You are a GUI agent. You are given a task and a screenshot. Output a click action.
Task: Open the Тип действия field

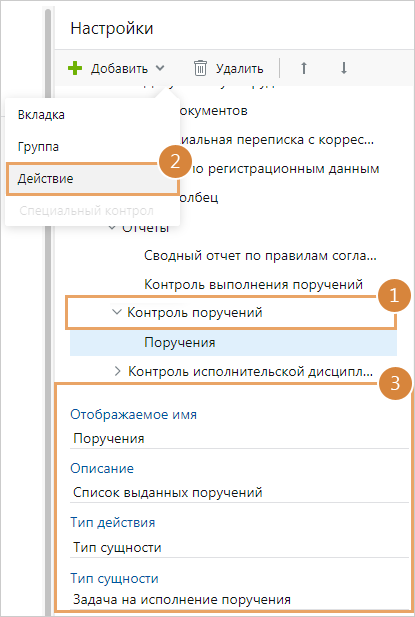[240, 547]
